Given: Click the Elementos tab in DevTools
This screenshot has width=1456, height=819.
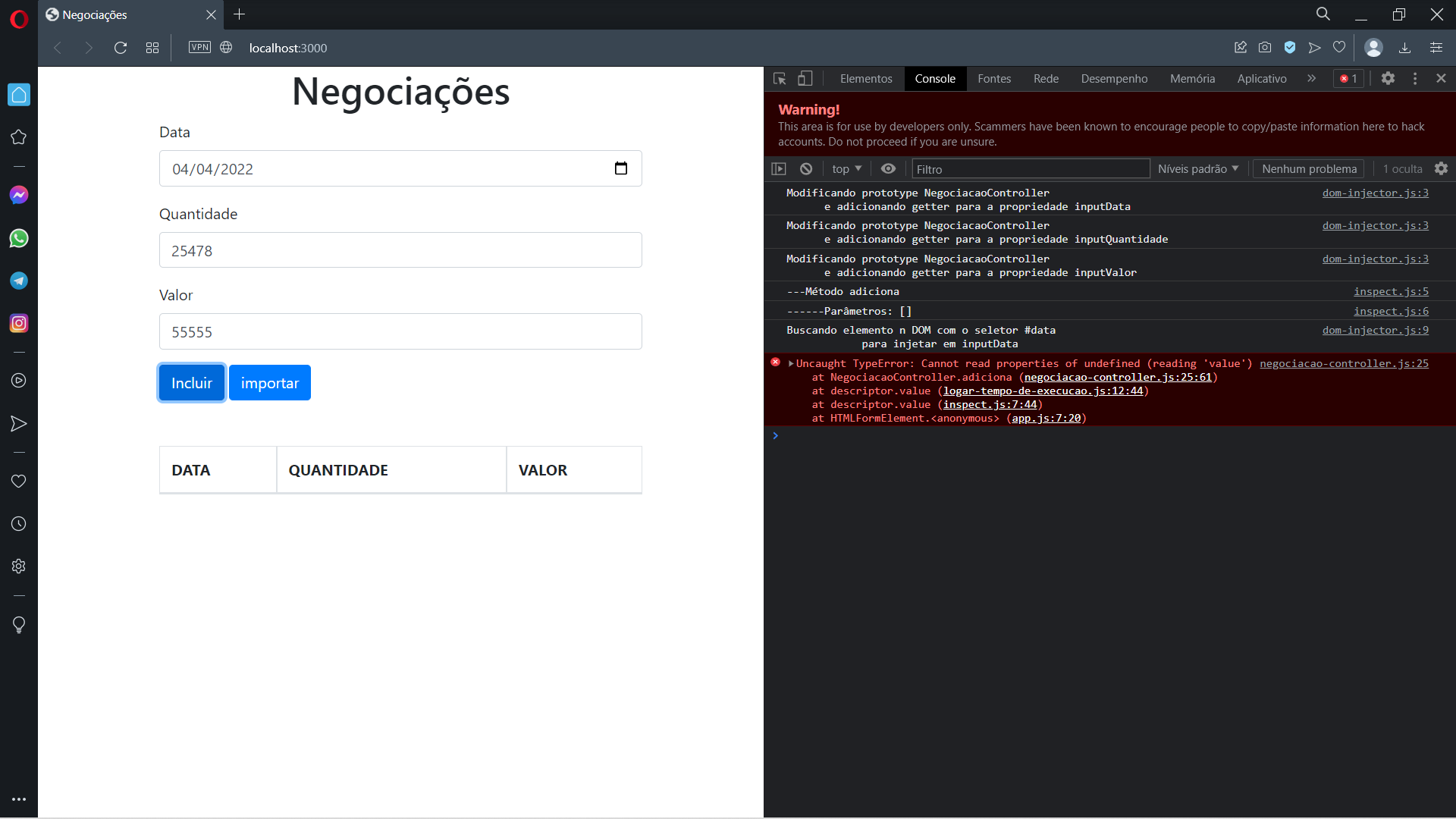Looking at the screenshot, I should [865, 78].
